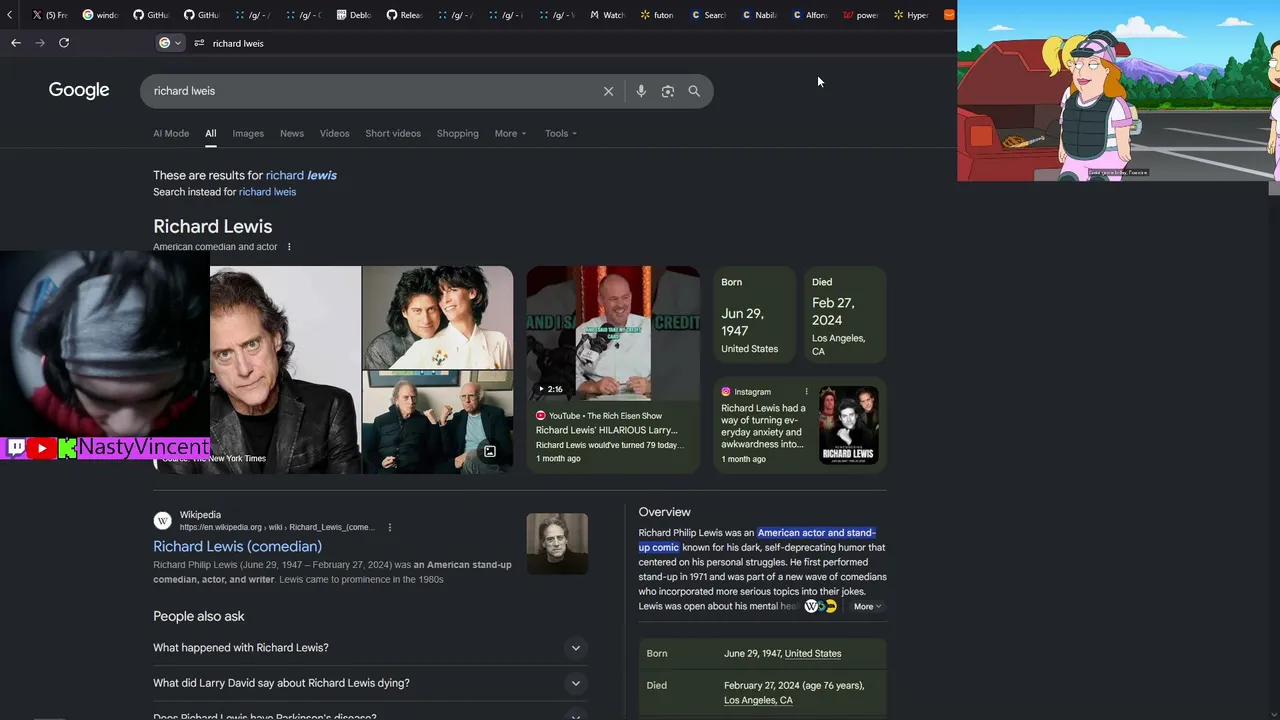Expand the More search categories dropdown
1280x720 pixels.
pyautogui.click(x=510, y=133)
